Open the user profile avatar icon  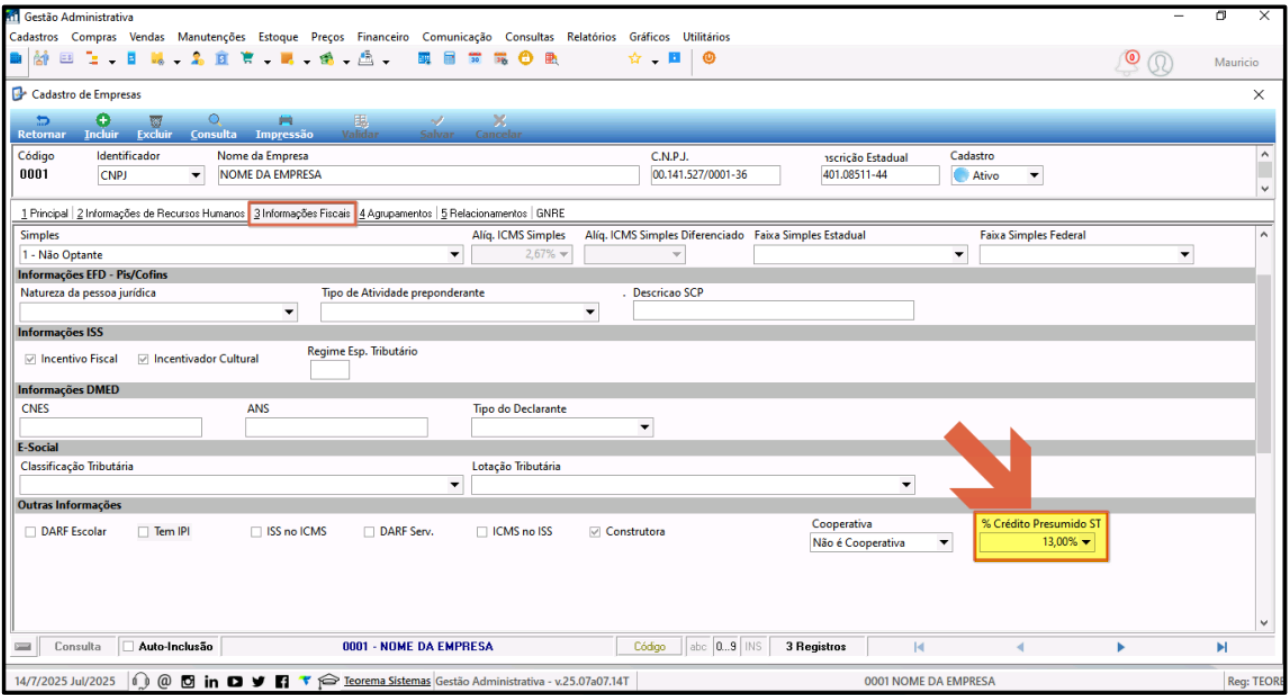coord(1160,62)
